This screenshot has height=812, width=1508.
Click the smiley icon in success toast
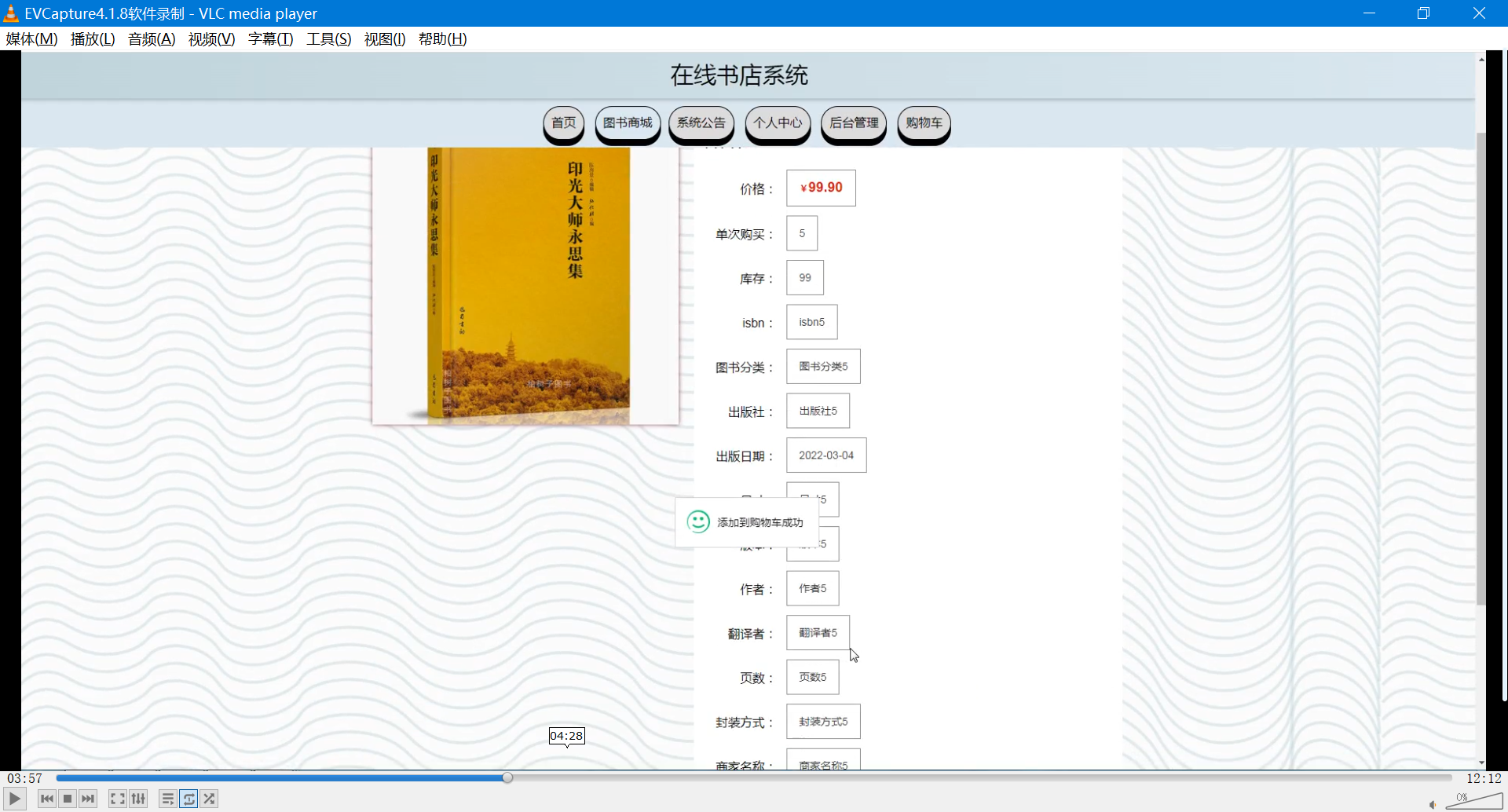(698, 521)
